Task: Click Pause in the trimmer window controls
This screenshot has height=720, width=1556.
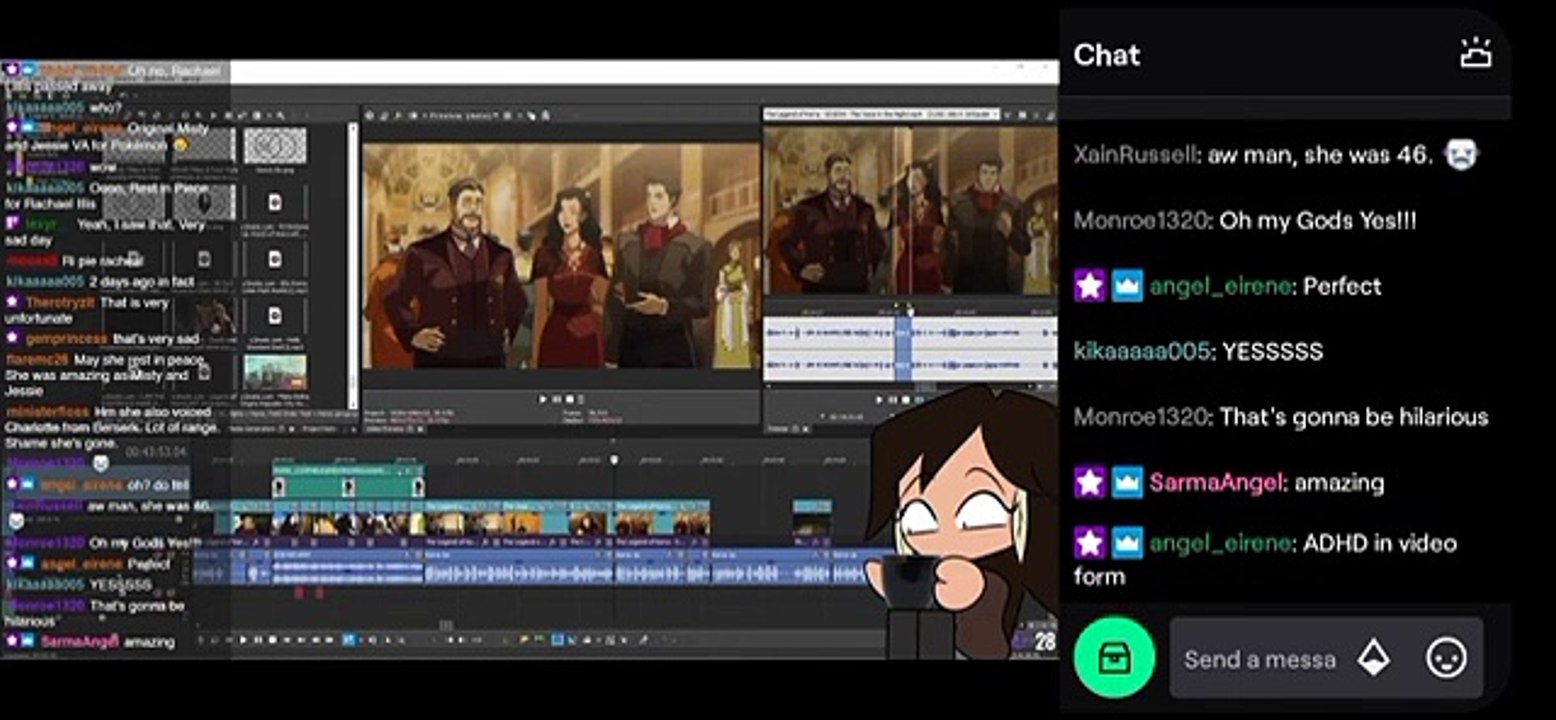Action: point(892,400)
